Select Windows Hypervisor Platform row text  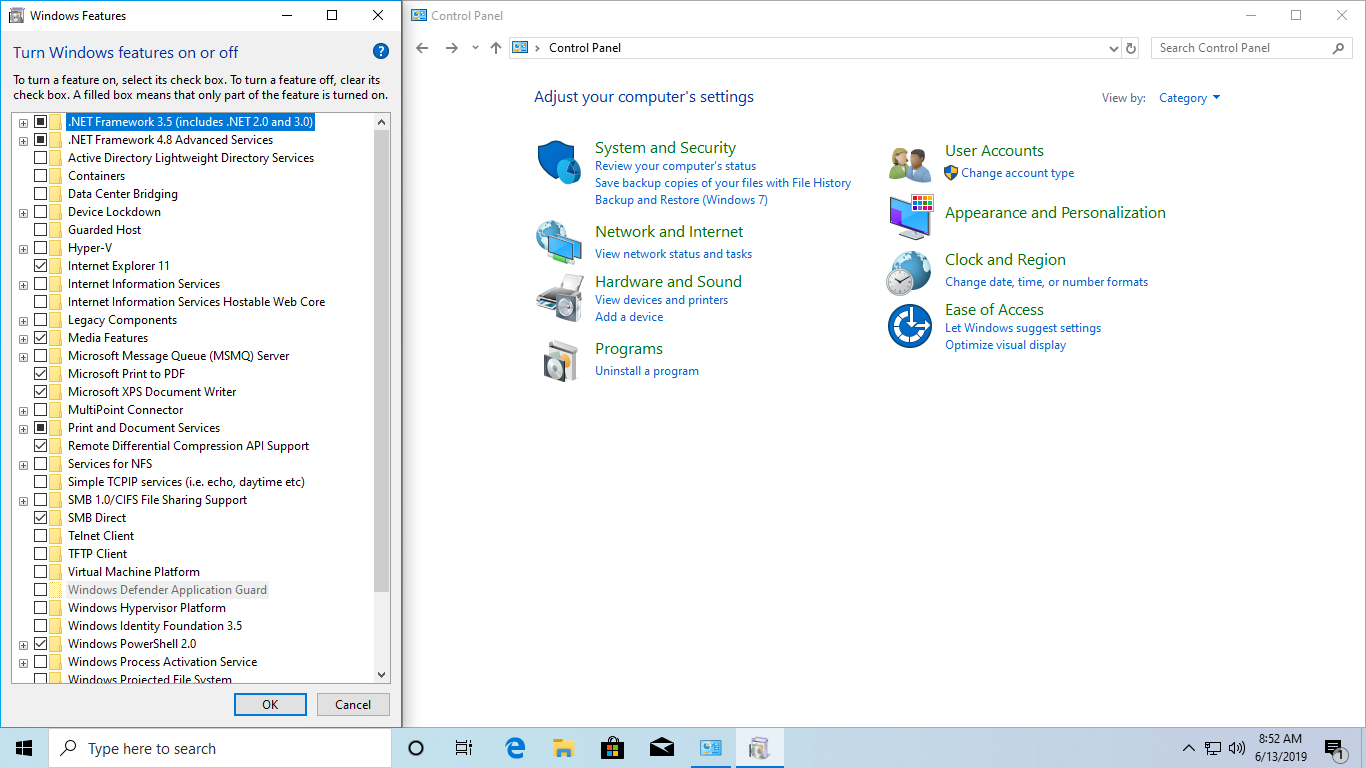click(147, 608)
